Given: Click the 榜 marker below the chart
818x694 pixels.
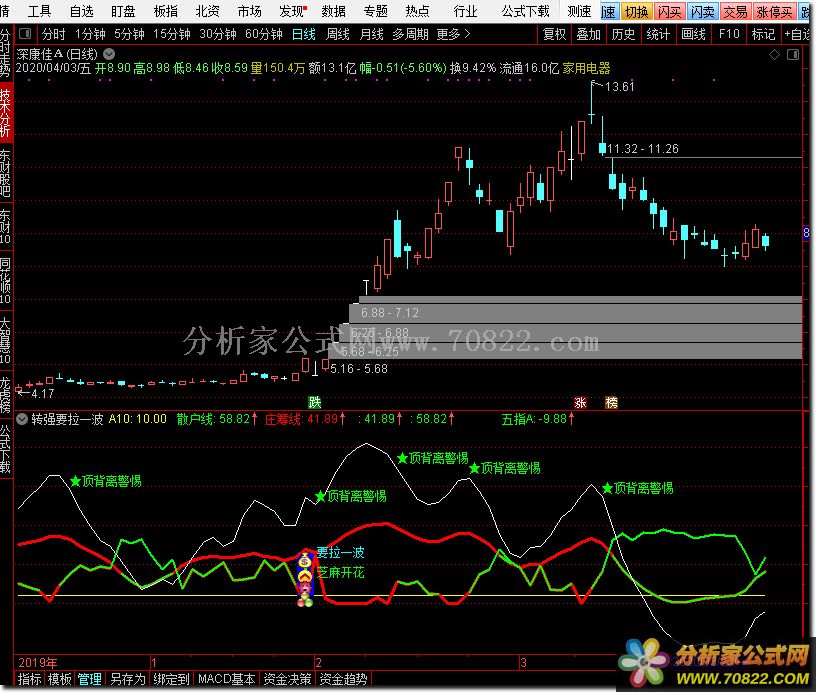Looking at the screenshot, I should tap(612, 402).
